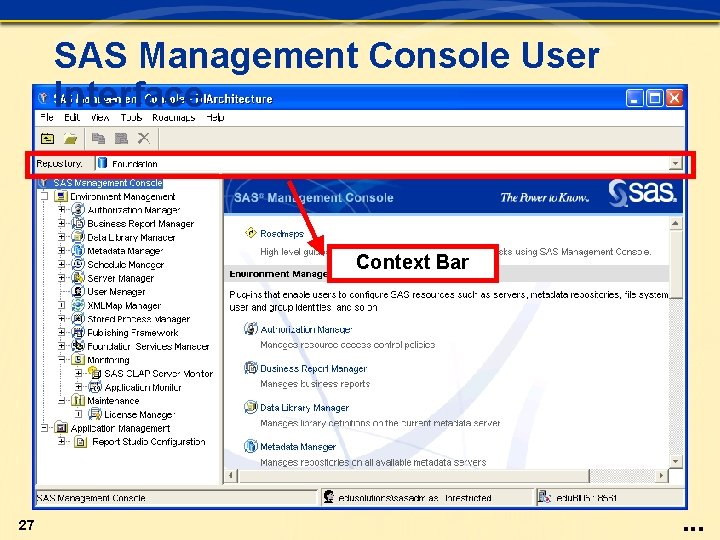Expand the SAS OLAP Server Monitor node
The width and height of the screenshot is (720, 540).
click(x=79, y=373)
